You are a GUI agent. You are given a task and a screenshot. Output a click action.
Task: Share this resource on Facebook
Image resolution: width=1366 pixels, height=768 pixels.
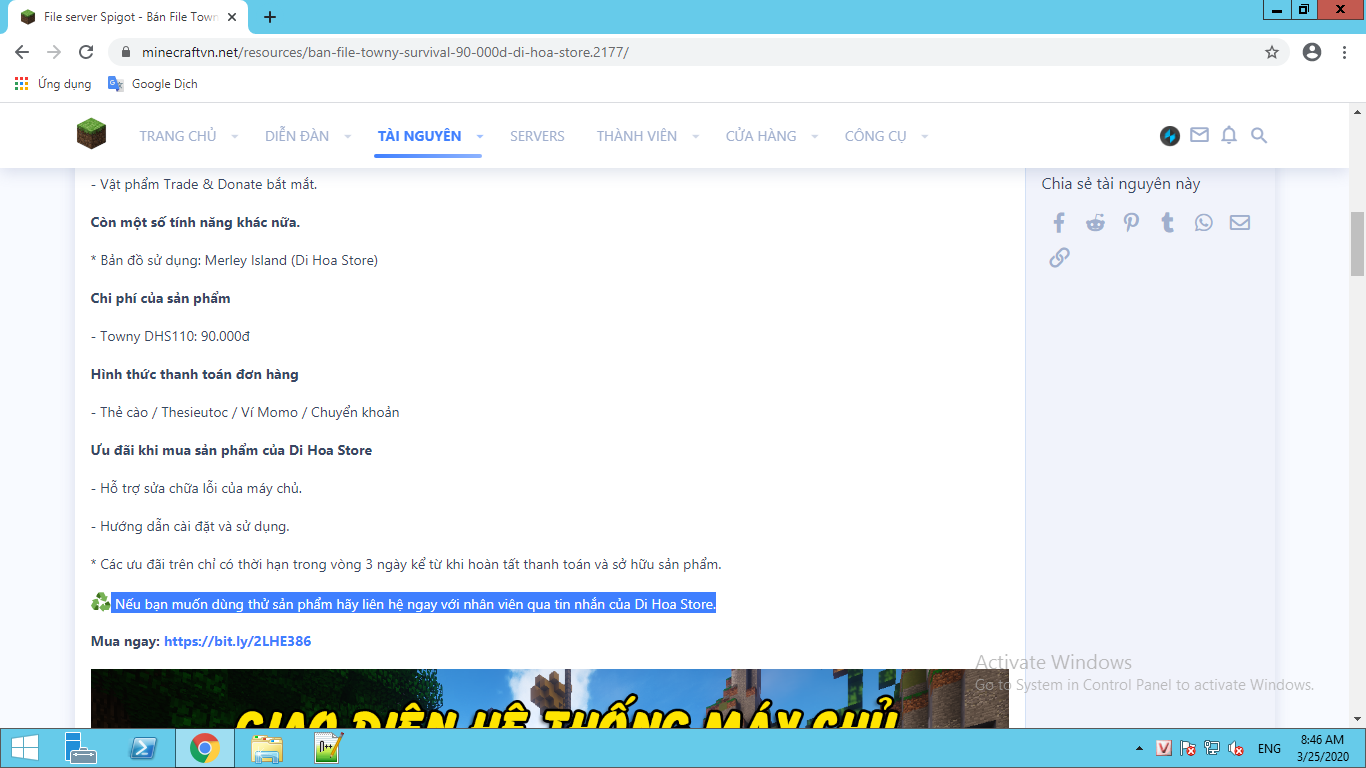coord(1059,222)
